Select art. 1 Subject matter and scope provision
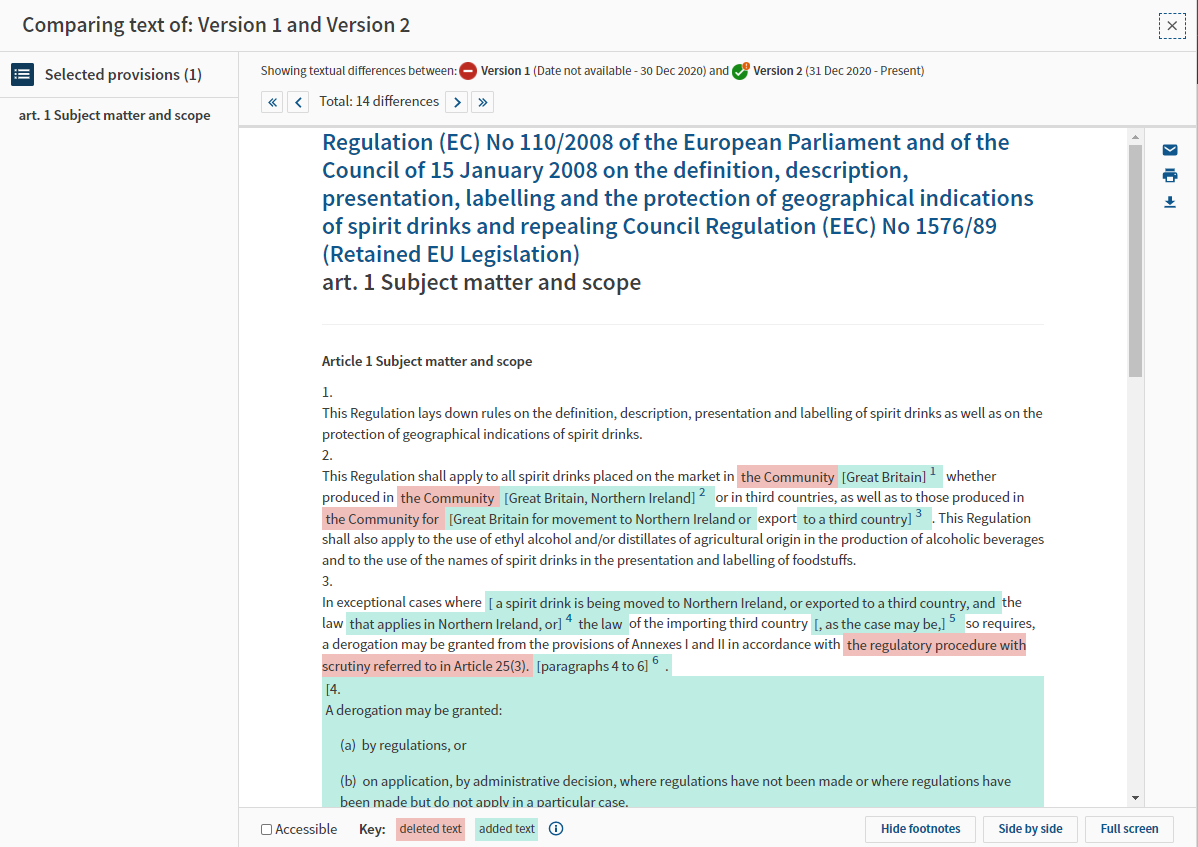The height and width of the screenshot is (847, 1198). (115, 115)
